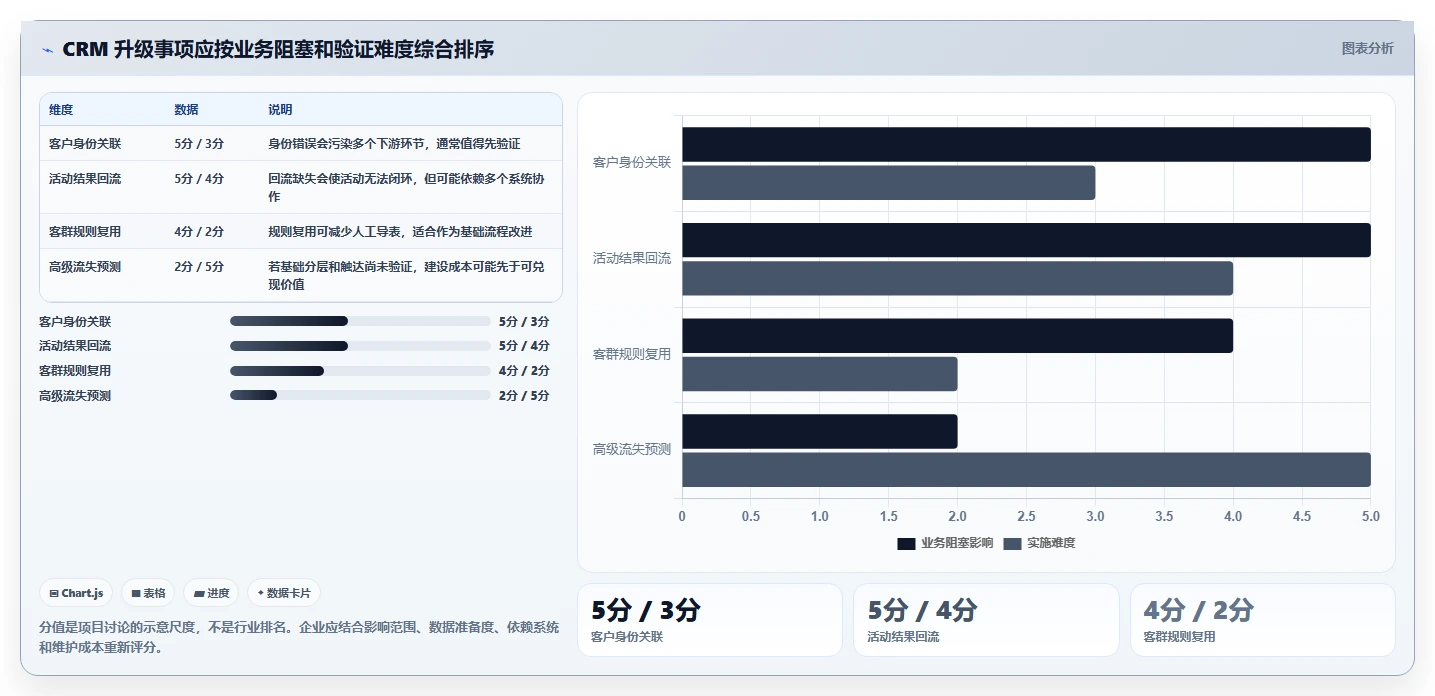The height and width of the screenshot is (696, 1435).
Task: Click the 数据 column header
Action: 186,110
